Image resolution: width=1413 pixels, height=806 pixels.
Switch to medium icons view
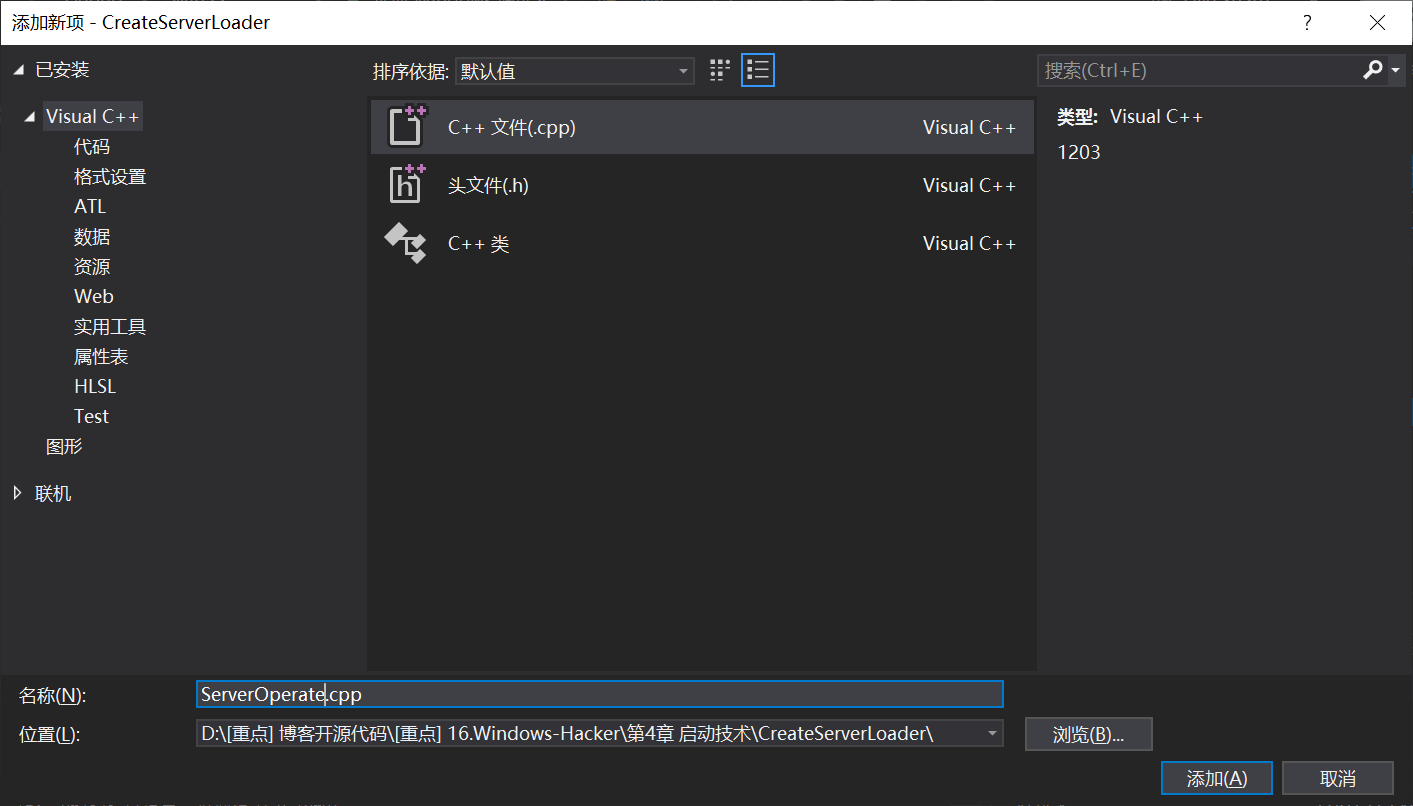[x=719, y=70]
